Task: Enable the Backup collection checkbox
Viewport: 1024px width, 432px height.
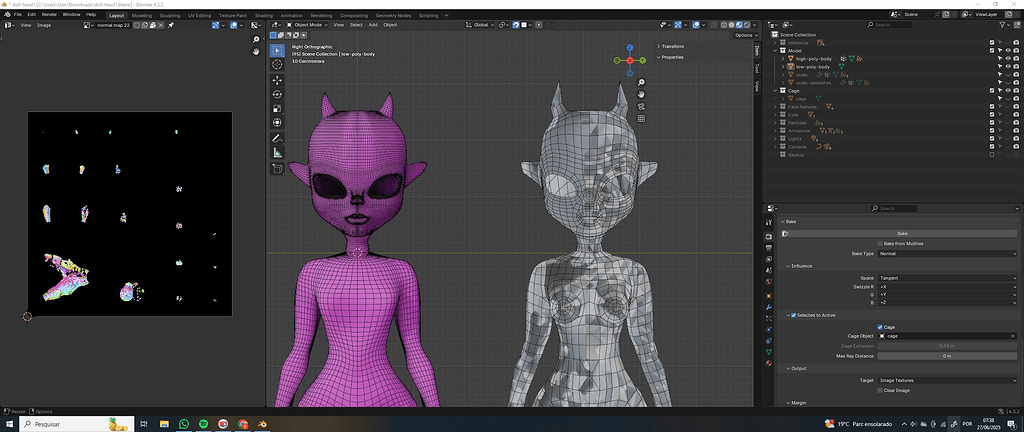Action: 992,155
